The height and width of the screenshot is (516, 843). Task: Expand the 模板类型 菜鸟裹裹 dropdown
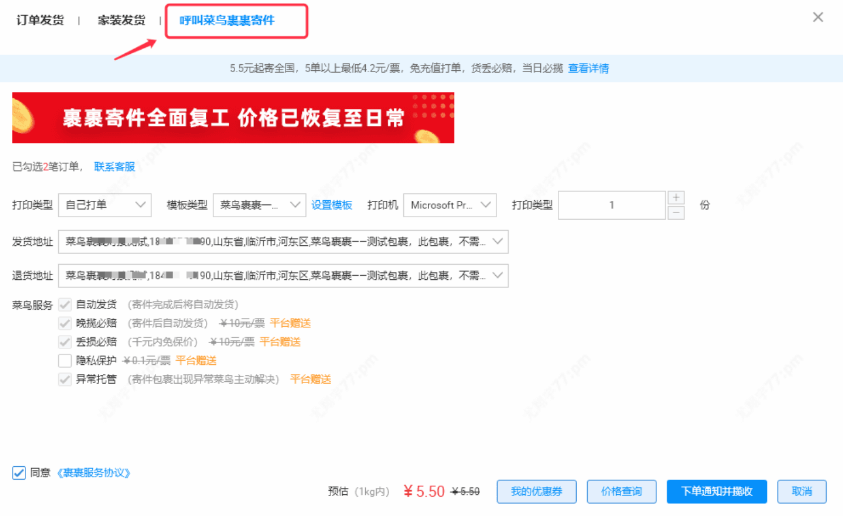[260, 205]
